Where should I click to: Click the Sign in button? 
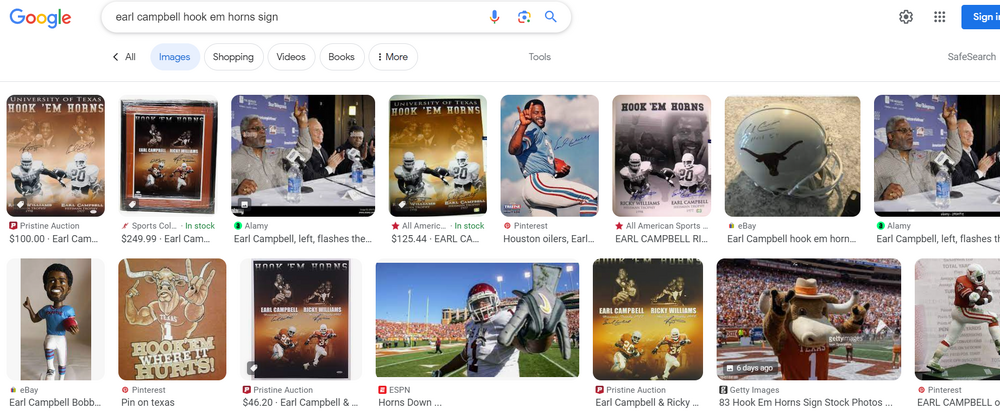click(980, 17)
